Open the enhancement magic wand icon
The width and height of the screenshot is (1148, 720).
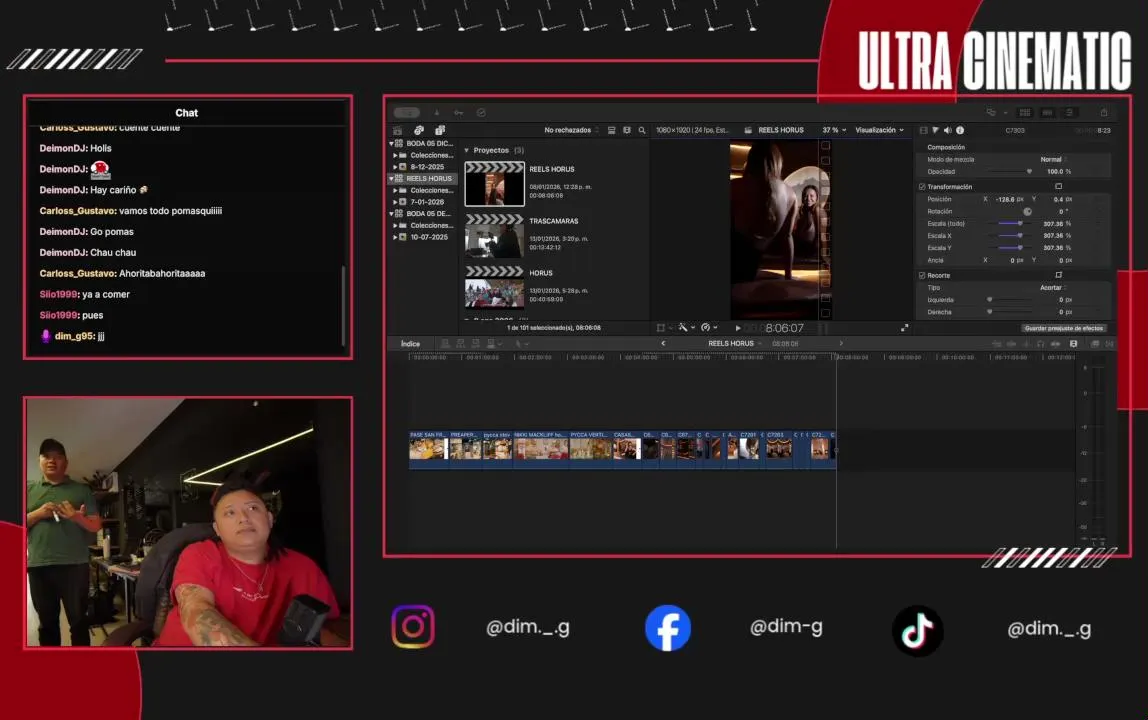(x=682, y=328)
